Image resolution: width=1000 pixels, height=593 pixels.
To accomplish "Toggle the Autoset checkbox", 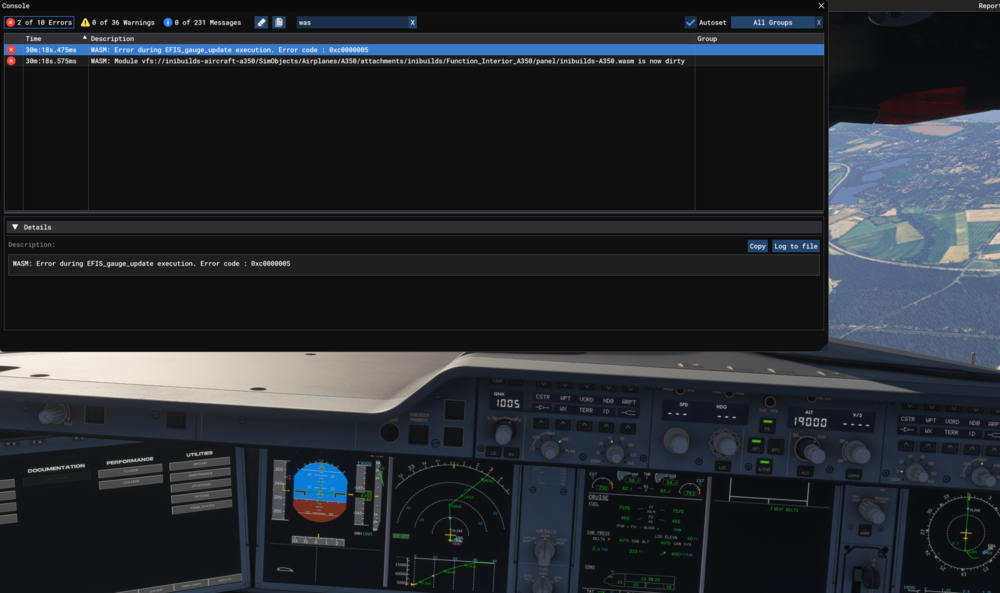I will [691, 22].
